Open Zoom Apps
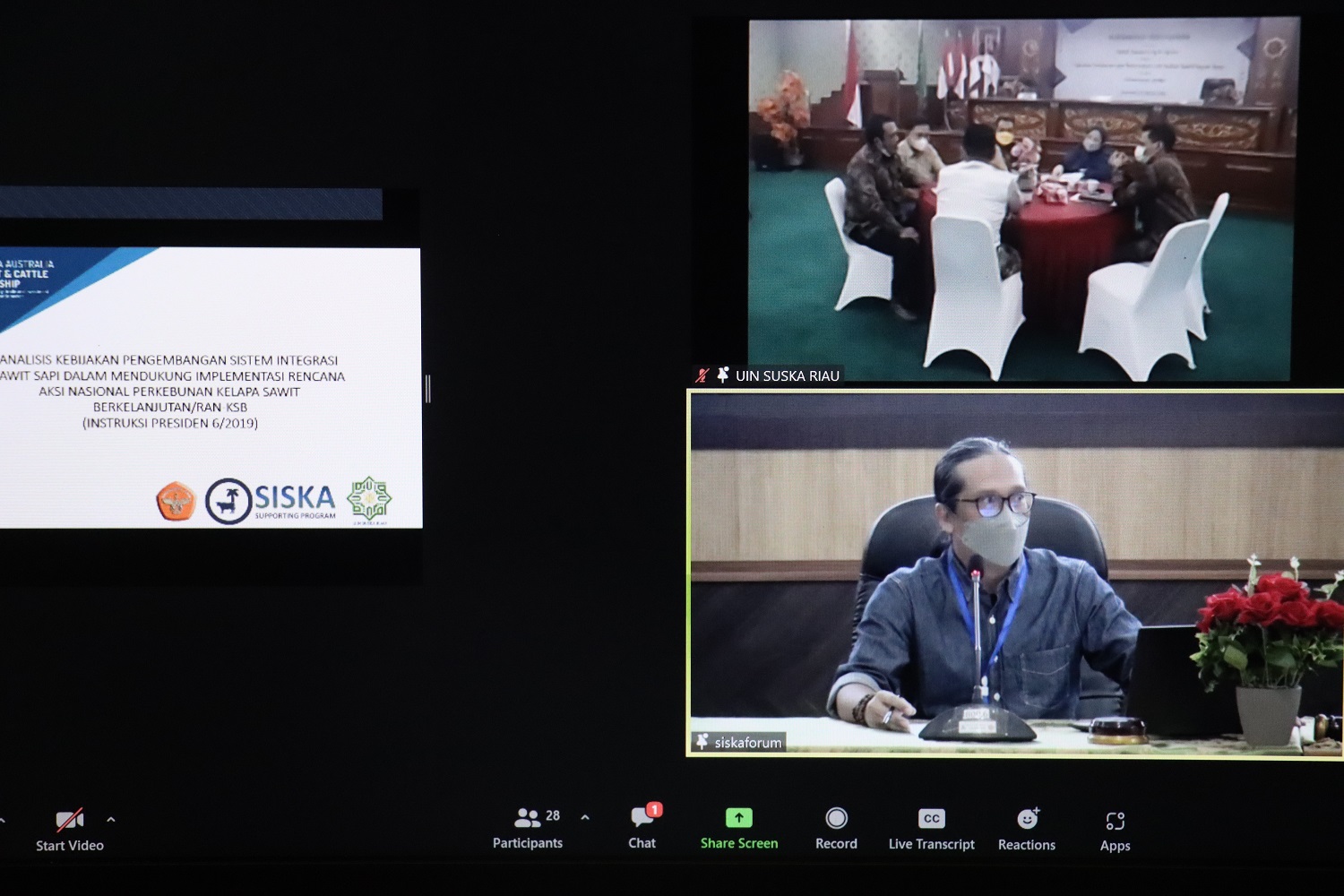 tap(1115, 829)
